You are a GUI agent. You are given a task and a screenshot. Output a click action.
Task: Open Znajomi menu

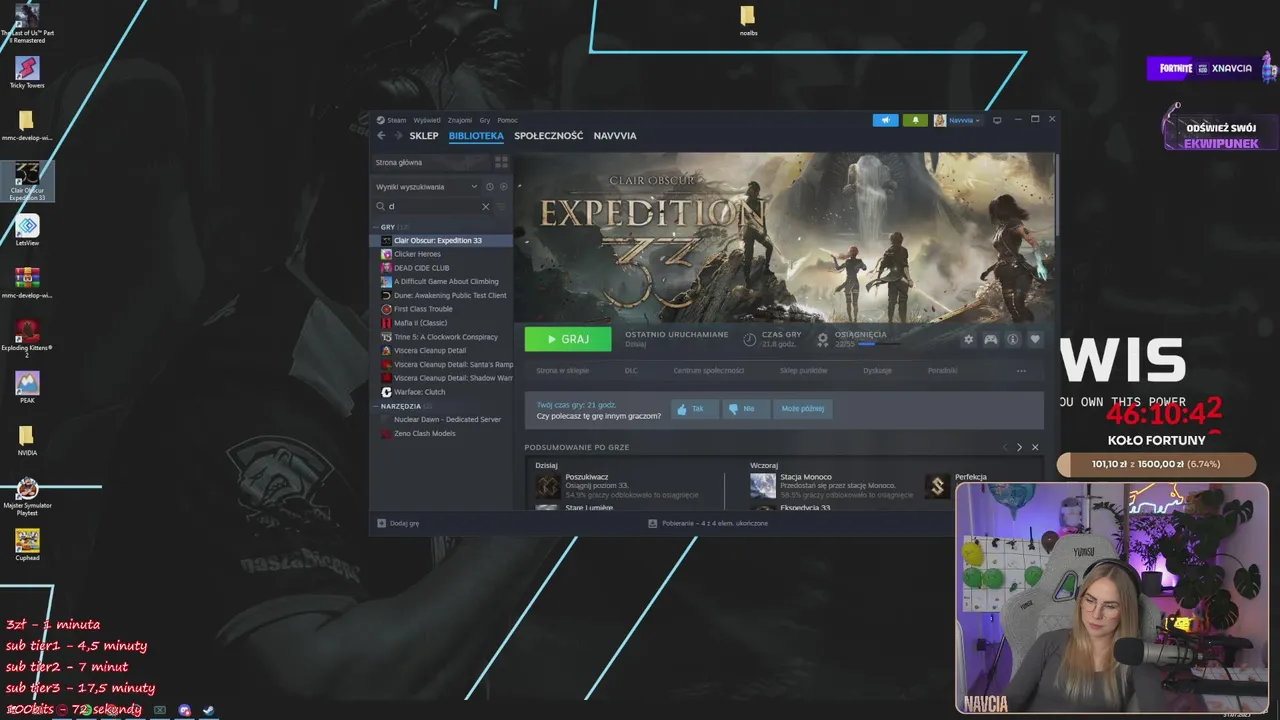click(460, 120)
